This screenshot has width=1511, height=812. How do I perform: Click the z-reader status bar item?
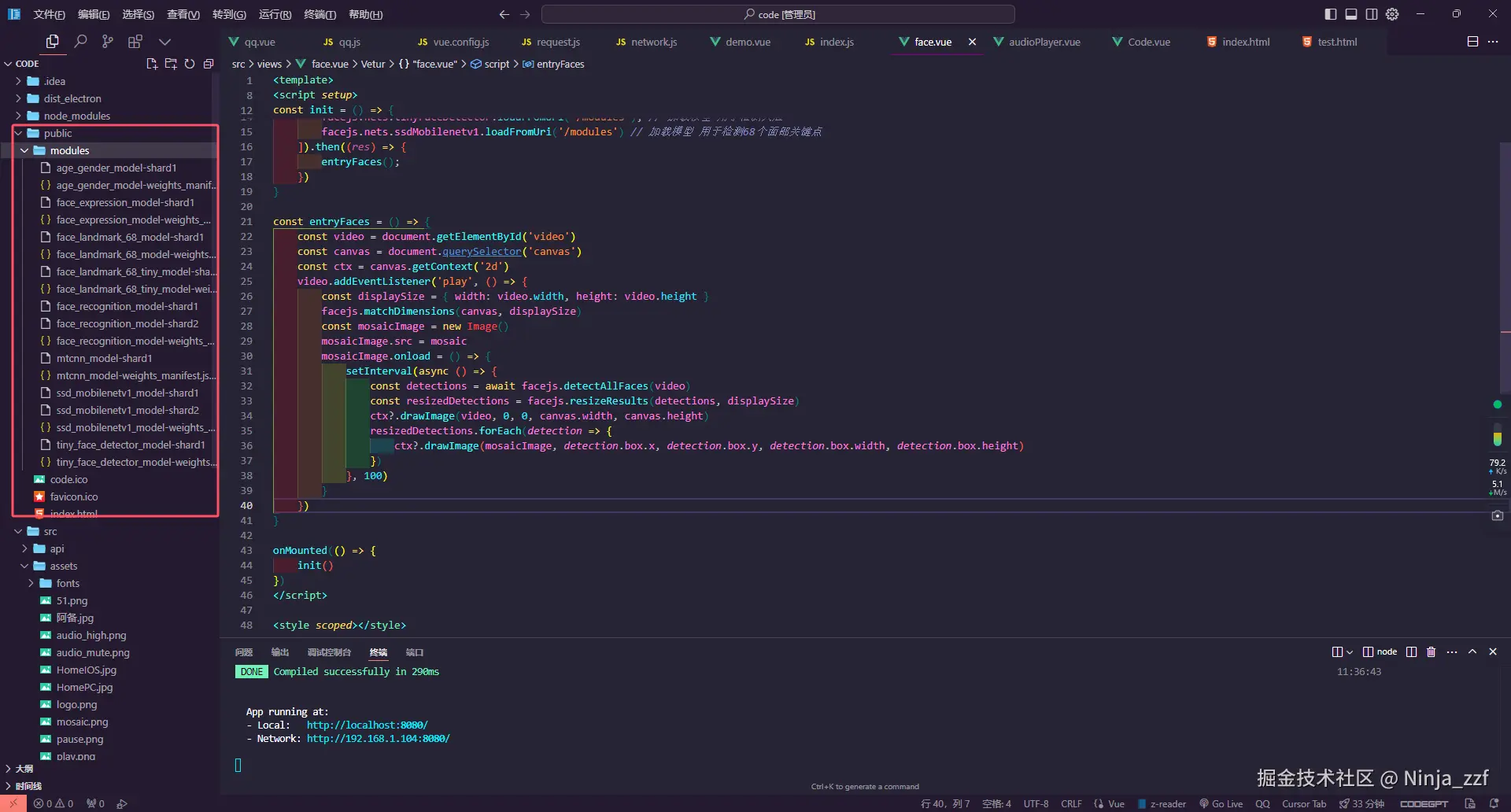pyautogui.click(x=1162, y=803)
